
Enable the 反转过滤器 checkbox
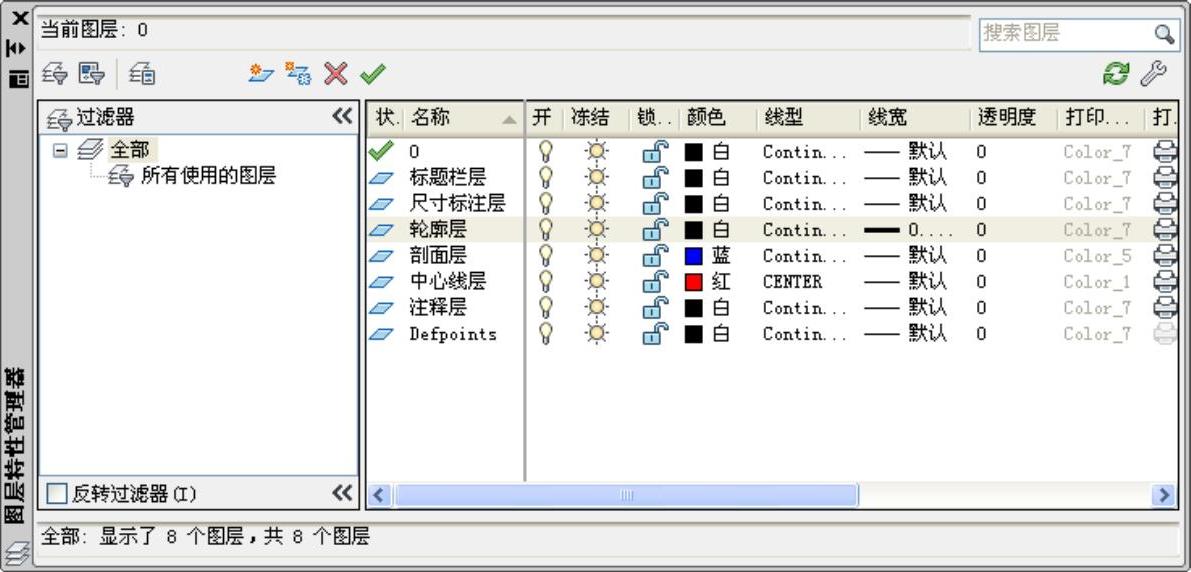(x=58, y=493)
